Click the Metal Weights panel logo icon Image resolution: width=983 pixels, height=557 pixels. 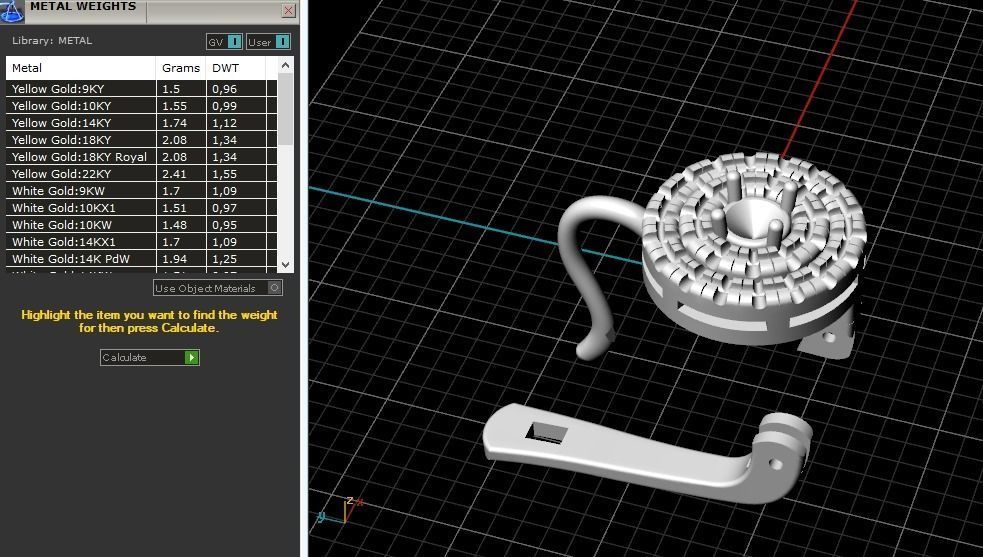tap(11, 11)
